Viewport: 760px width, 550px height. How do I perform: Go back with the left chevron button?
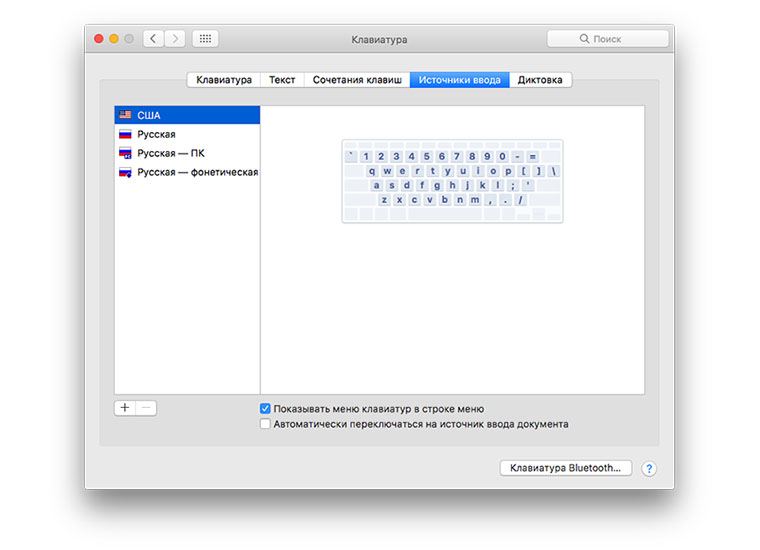click(153, 39)
